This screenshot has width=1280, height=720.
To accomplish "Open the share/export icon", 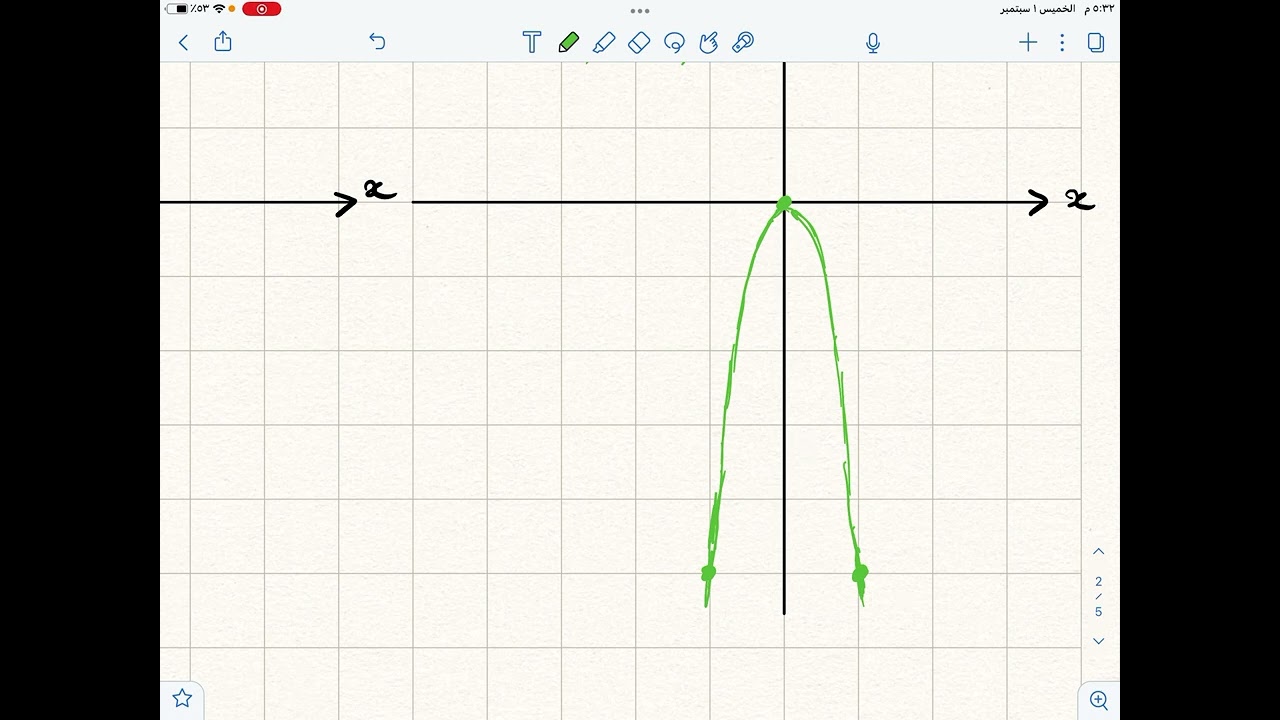I will pyautogui.click(x=223, y=41).
